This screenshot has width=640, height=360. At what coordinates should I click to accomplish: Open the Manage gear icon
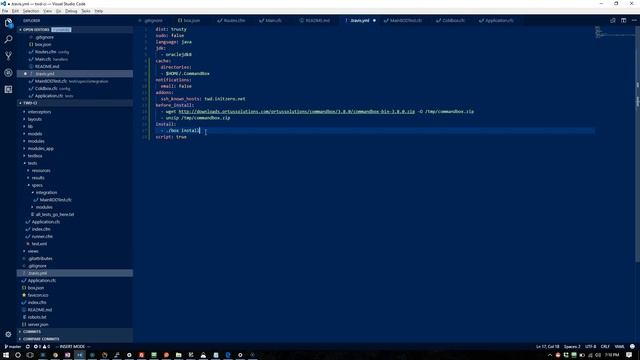pos(8,334)
